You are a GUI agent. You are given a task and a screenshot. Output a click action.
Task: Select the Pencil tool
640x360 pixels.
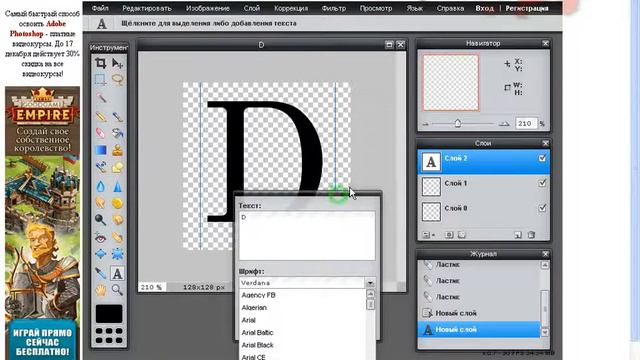tap(100, 116)
